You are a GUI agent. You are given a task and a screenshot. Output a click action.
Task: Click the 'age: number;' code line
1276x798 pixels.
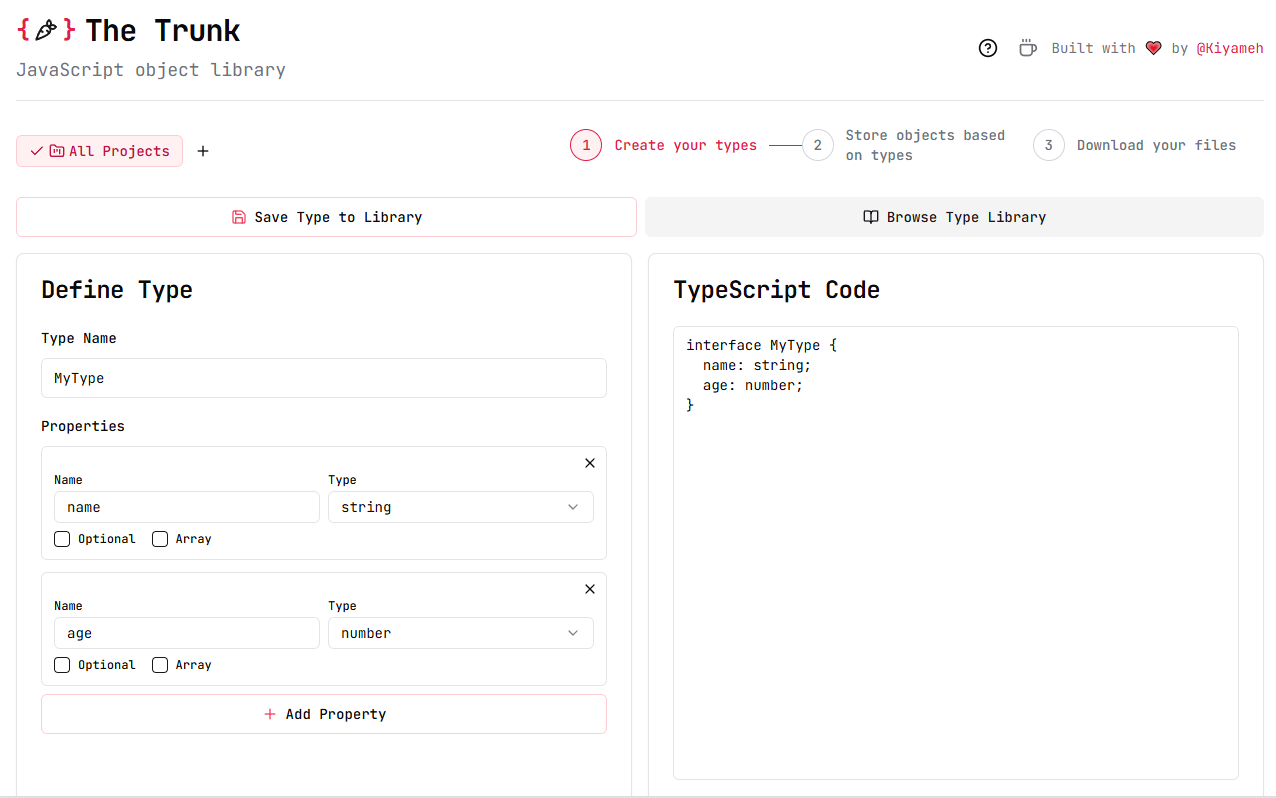753,385
